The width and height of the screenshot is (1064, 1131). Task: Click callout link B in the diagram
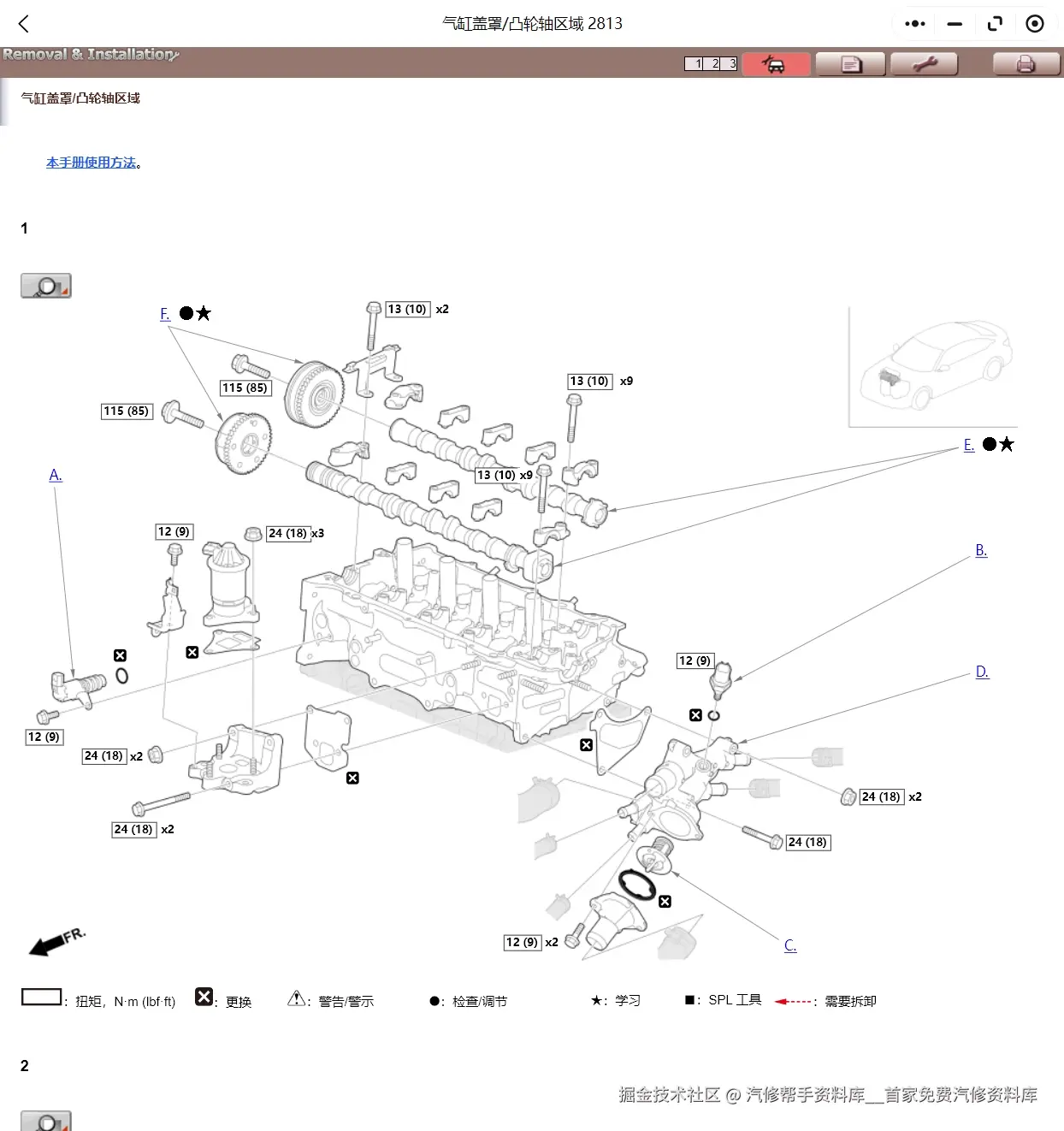(980, 550)
